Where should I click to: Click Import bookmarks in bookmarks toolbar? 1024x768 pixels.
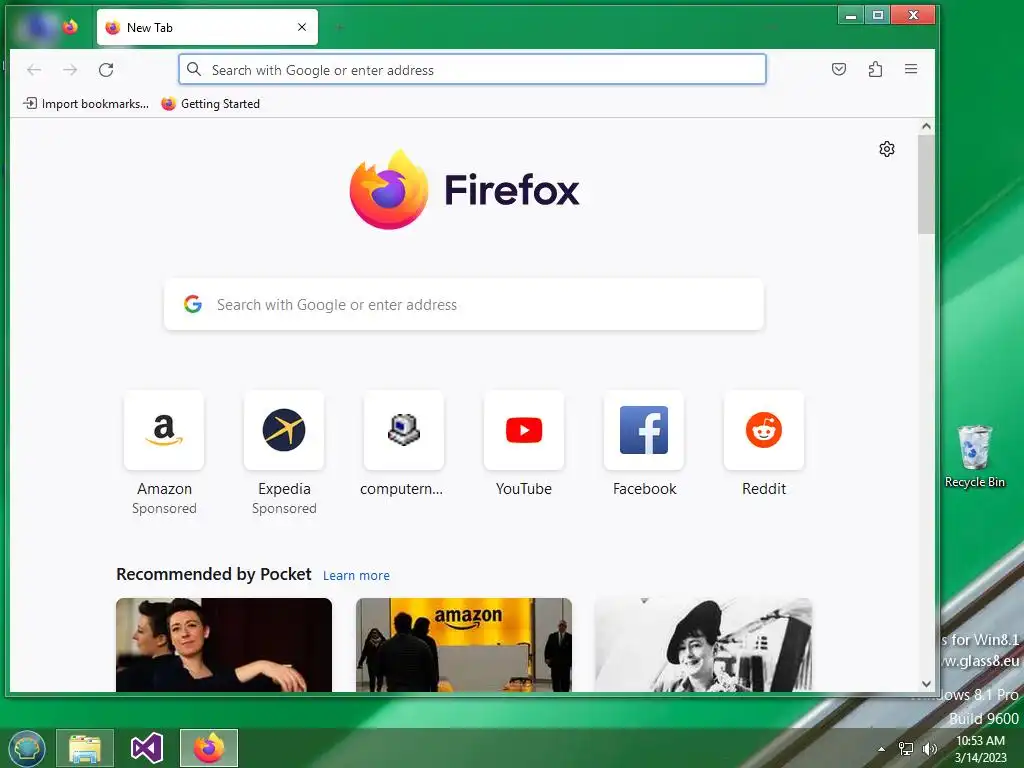point(86,103)
